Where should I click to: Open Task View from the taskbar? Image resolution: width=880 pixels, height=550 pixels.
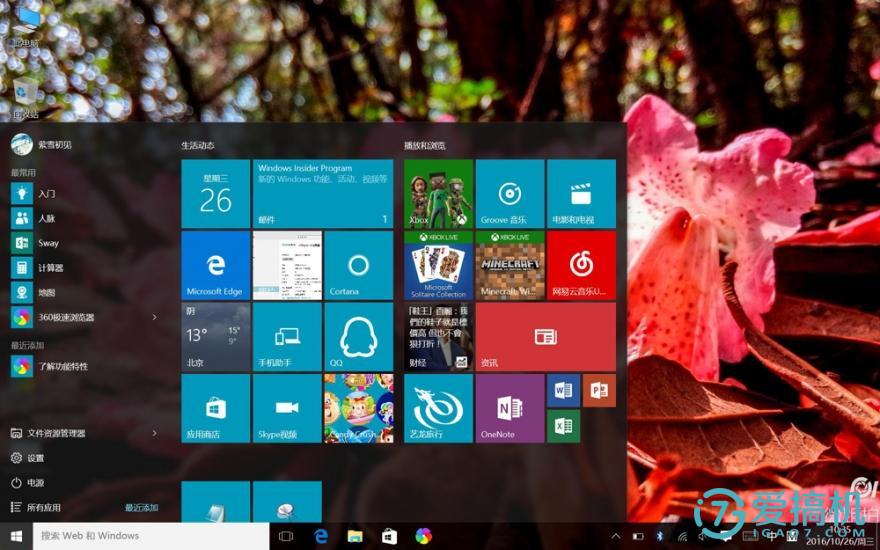tap(286, 537)
